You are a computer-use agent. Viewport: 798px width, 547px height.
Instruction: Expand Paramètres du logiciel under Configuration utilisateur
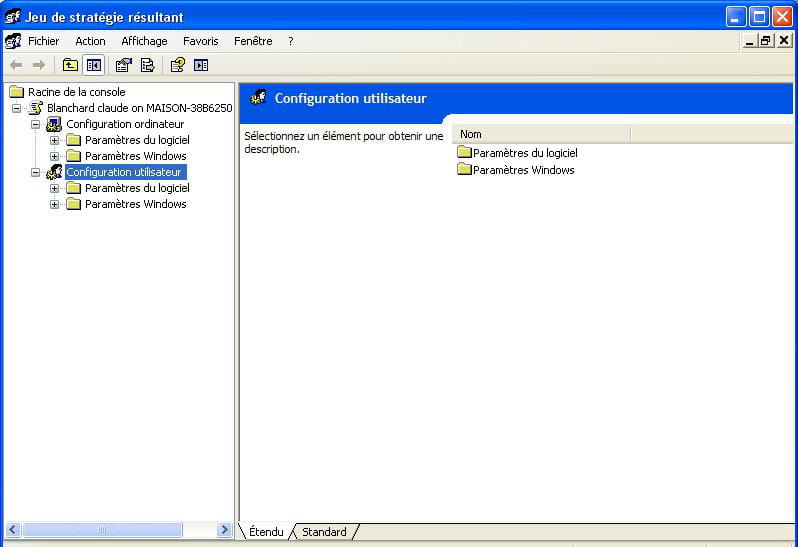(x=54, y=188)
